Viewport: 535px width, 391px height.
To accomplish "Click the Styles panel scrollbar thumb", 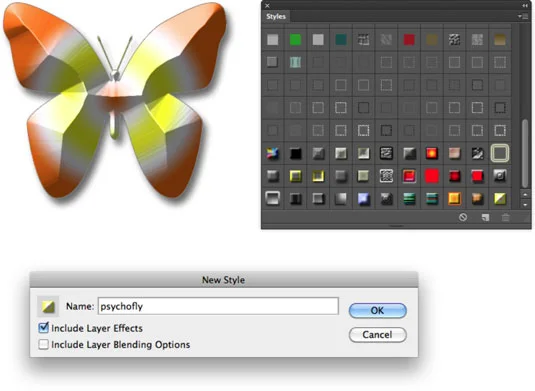I will [x=525, y=154].
